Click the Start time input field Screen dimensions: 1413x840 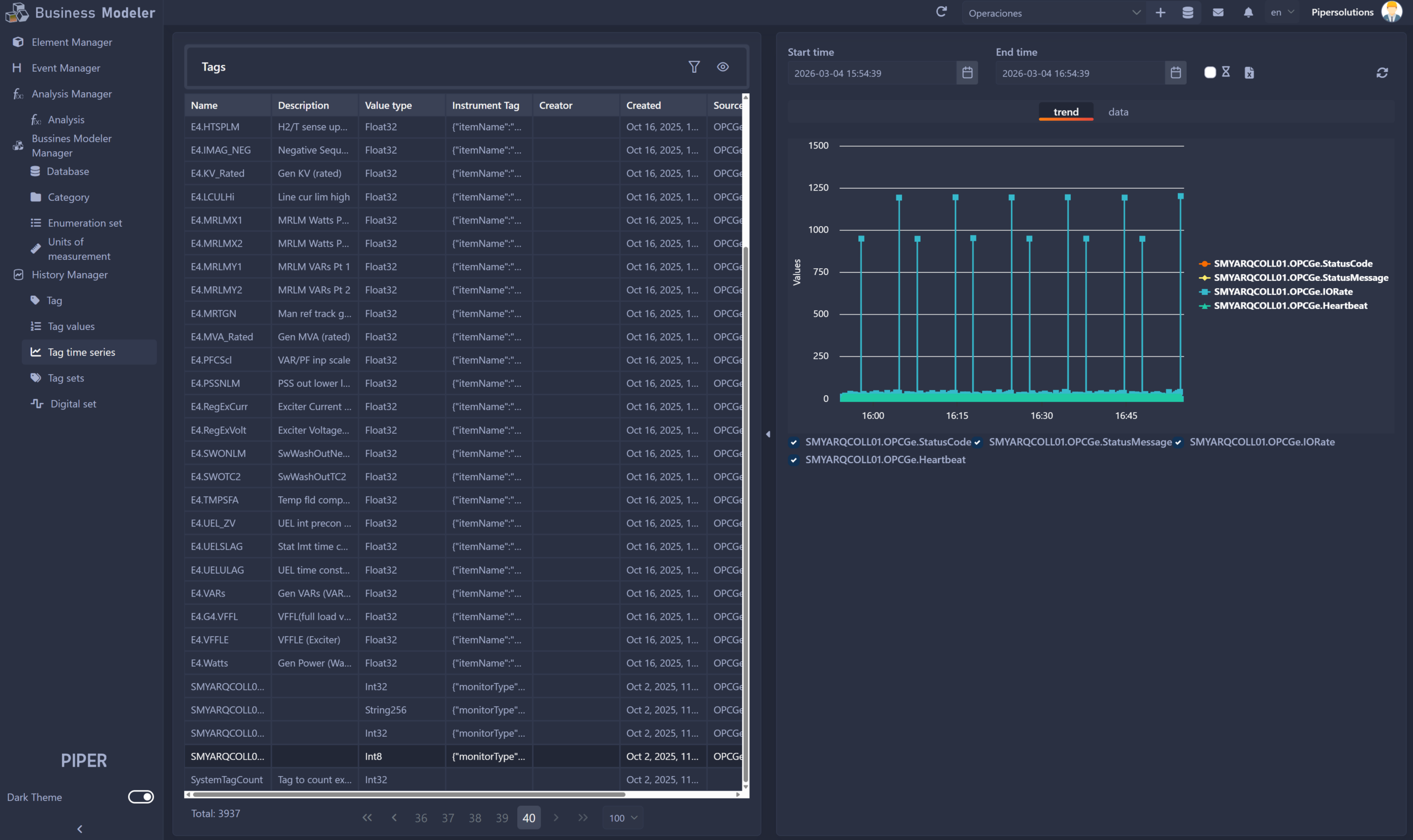(x=872, y=73)
